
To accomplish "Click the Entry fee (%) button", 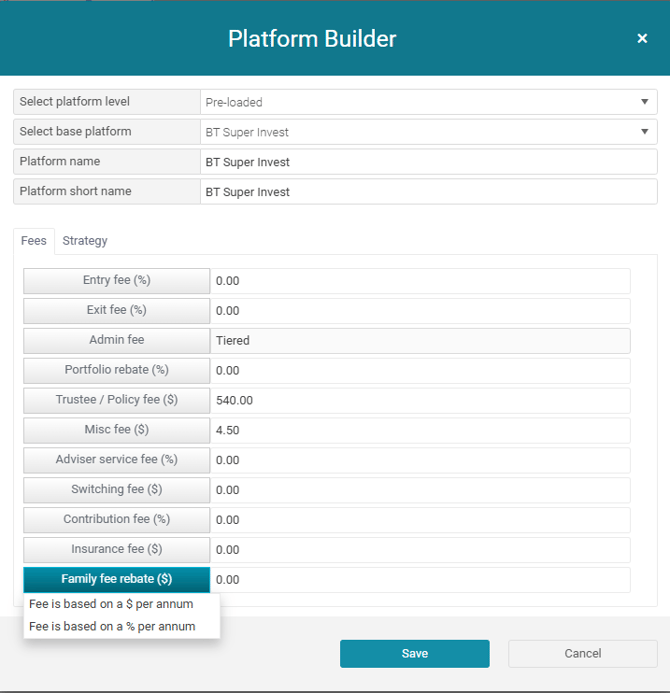I will click(117, 281).
